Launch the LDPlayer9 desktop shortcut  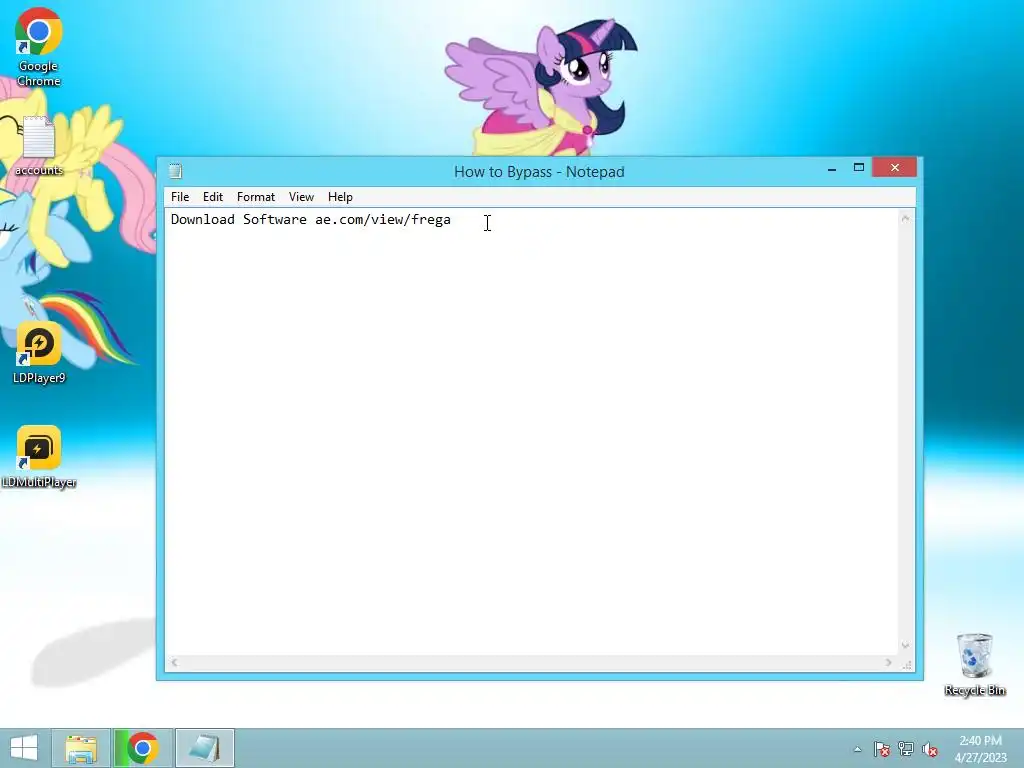(39, 353)
